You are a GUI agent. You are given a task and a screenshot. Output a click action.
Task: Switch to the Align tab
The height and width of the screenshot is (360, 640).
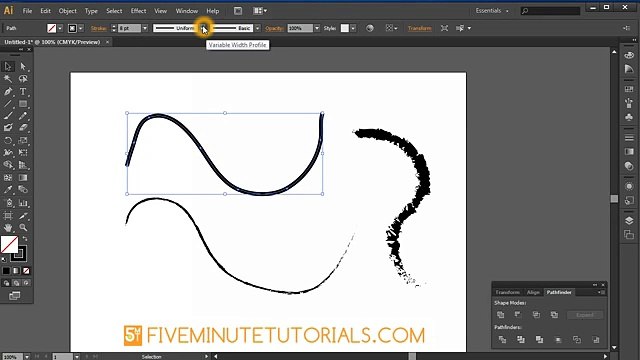click(x=533, y=292)
